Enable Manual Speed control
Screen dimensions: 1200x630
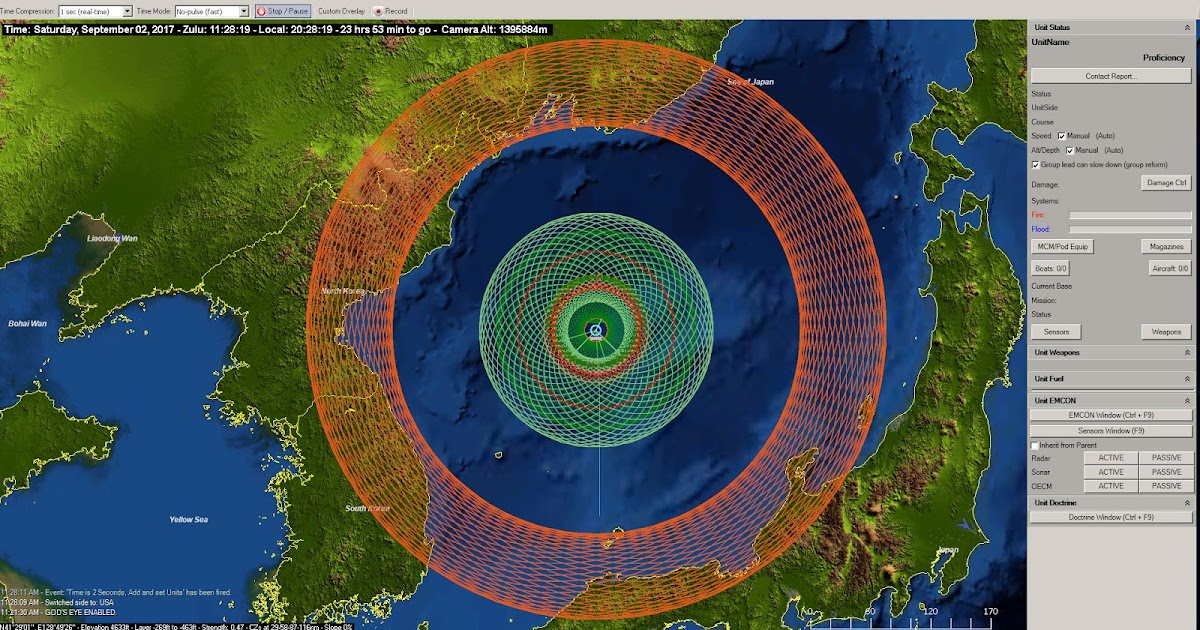(1061, 136)
